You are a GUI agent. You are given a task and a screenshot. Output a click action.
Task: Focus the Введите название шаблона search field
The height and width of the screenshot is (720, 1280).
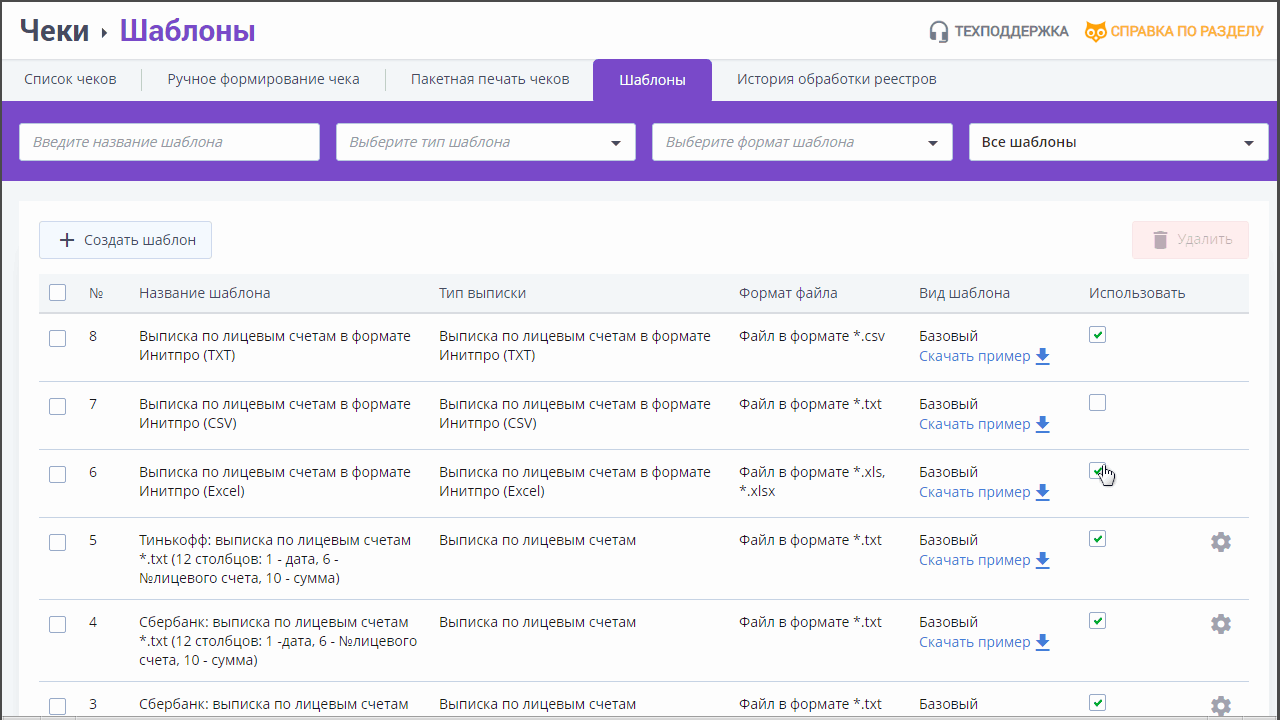tap(169, 142)
